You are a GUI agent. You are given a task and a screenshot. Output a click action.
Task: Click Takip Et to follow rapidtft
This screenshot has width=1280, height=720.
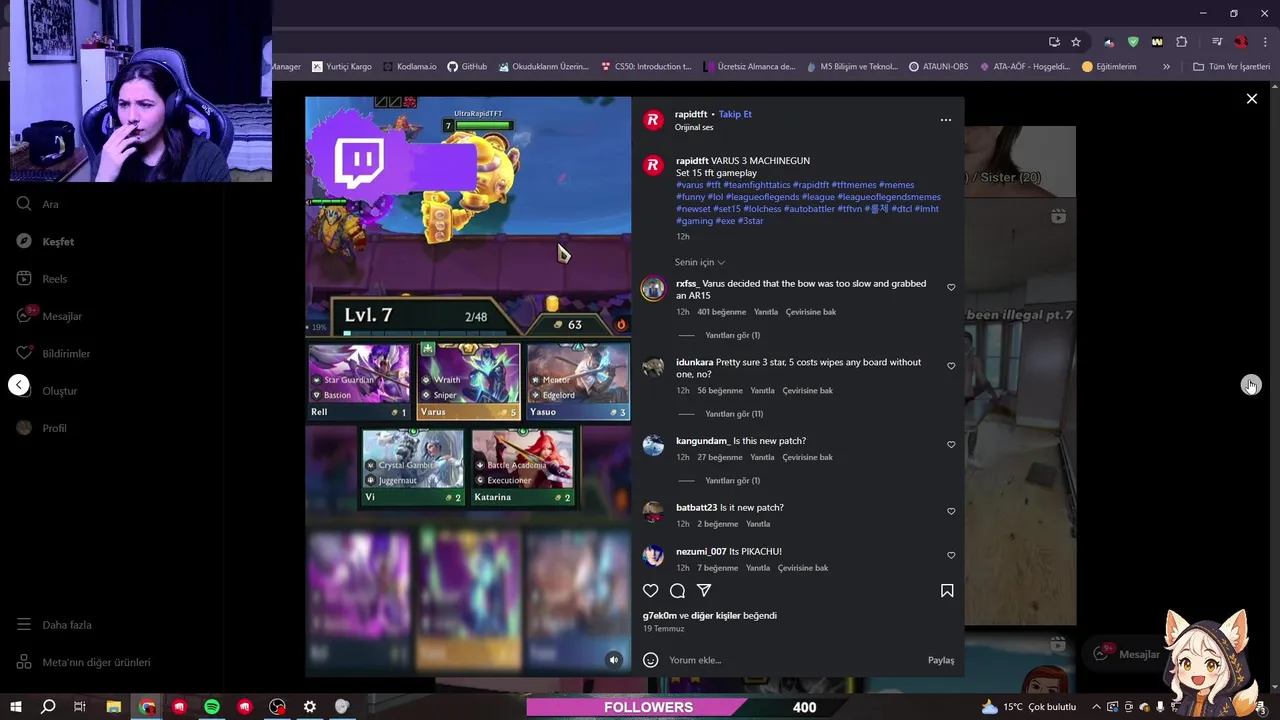[735, 114]
